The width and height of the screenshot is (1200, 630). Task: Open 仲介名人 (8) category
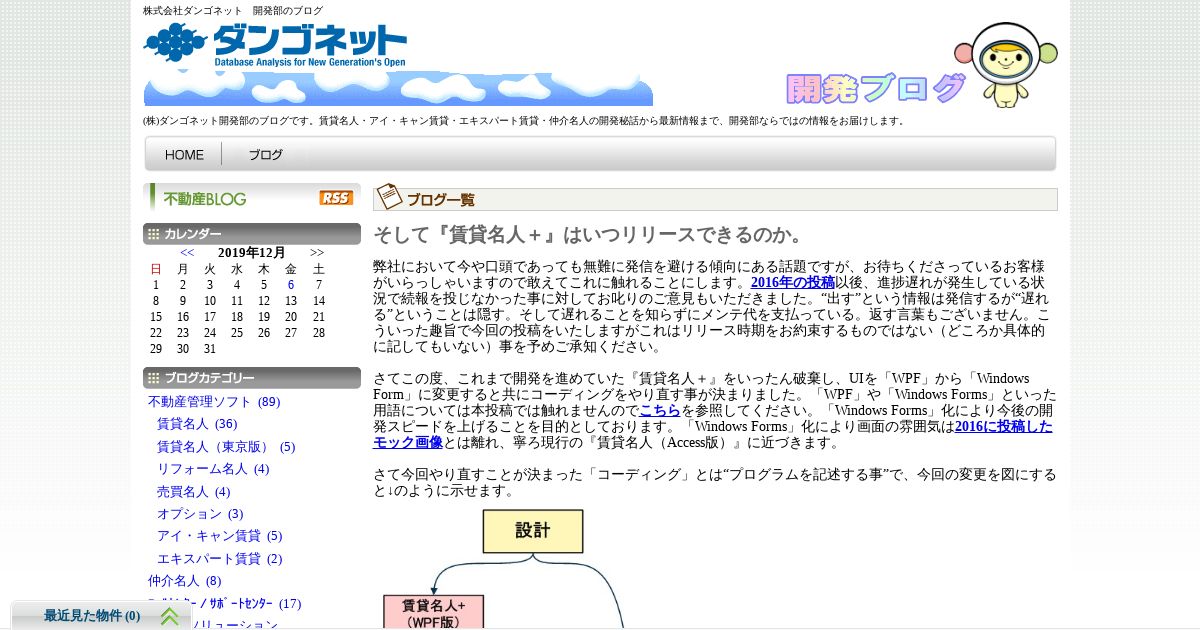pos(185,581)
